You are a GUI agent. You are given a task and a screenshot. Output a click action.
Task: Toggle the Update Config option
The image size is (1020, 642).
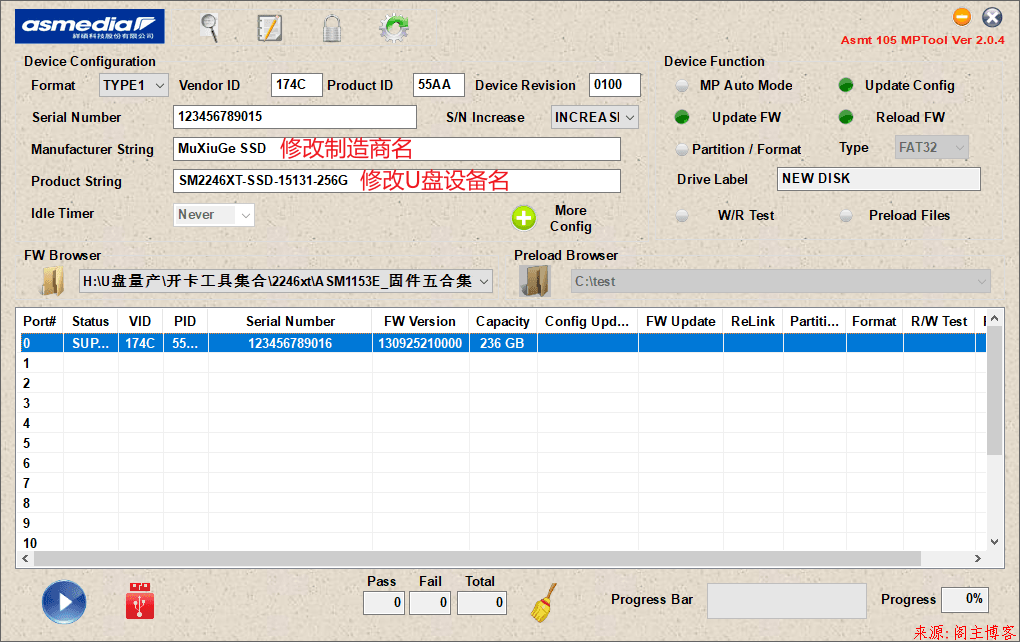coord(846,85)
